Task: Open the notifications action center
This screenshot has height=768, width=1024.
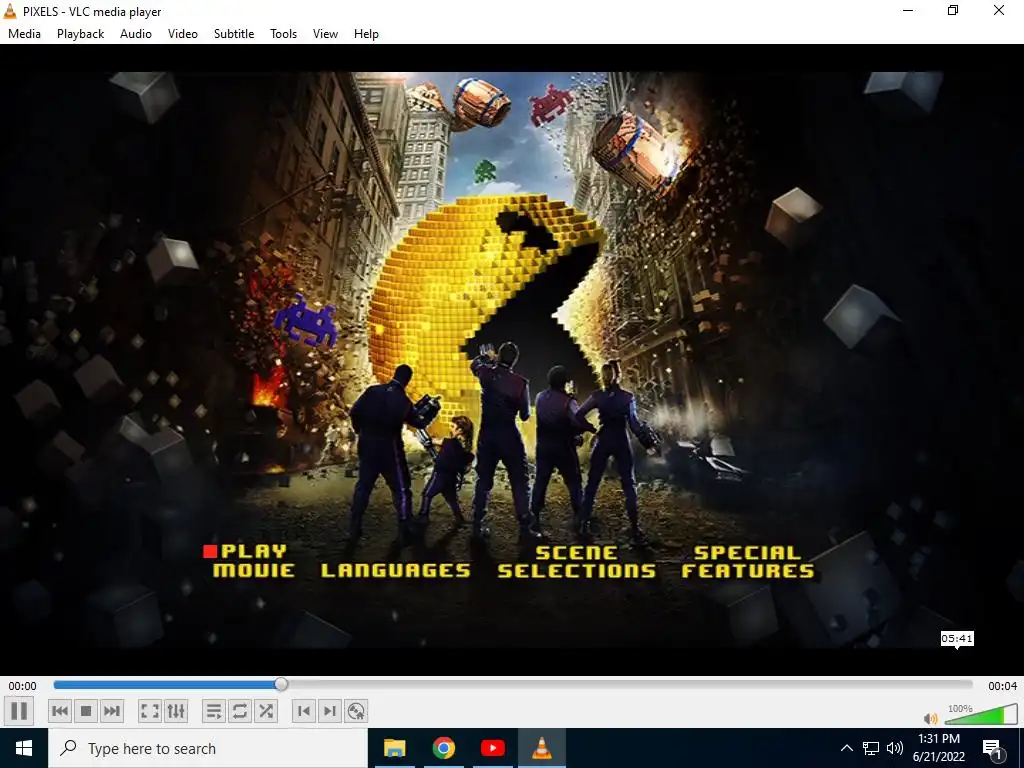Action: [x=993, y=748]
